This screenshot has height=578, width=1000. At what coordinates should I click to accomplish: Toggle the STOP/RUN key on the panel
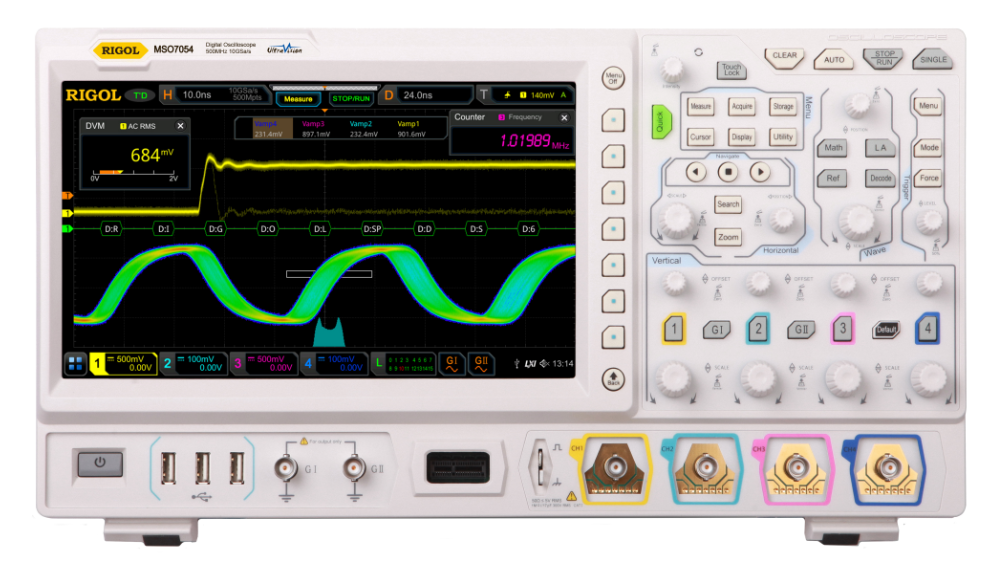[x=884, y=58]
